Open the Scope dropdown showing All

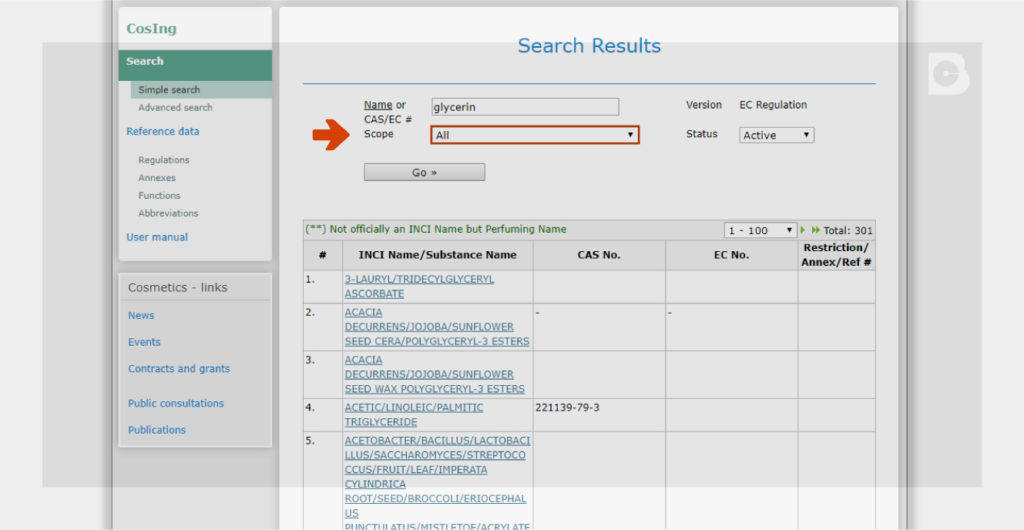click(x=534, y=135)
